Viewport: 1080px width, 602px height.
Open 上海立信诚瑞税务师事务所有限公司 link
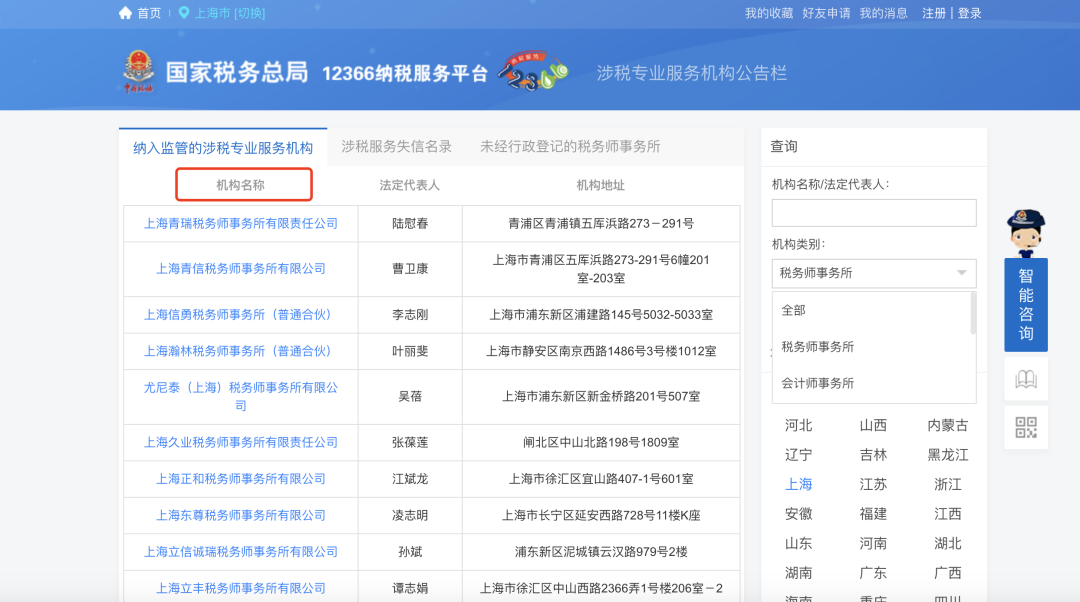(240, 552)
